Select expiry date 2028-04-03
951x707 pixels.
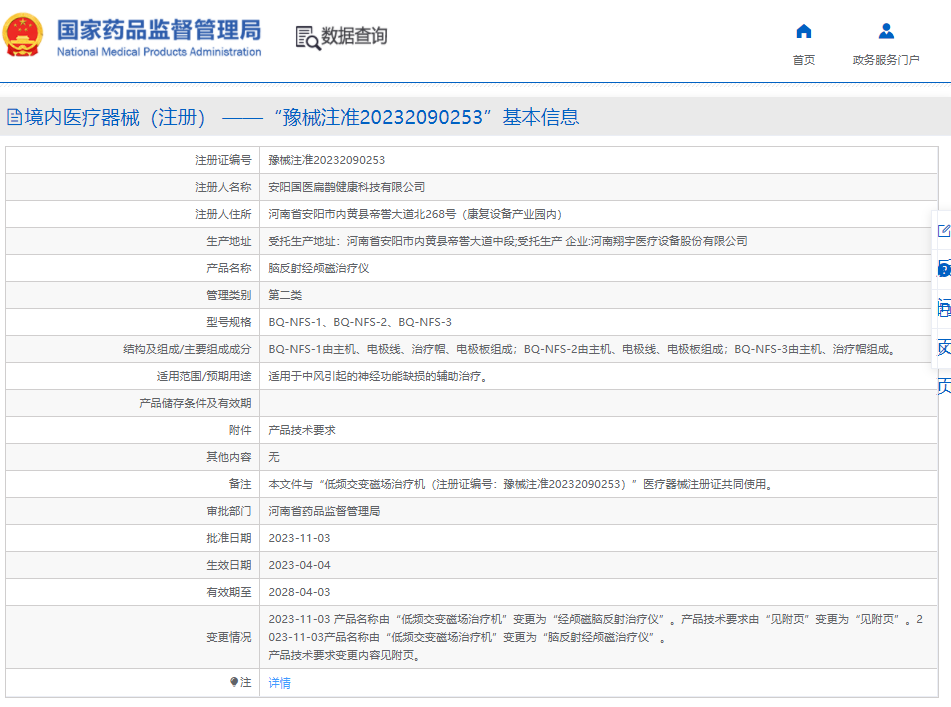(300, 592)
